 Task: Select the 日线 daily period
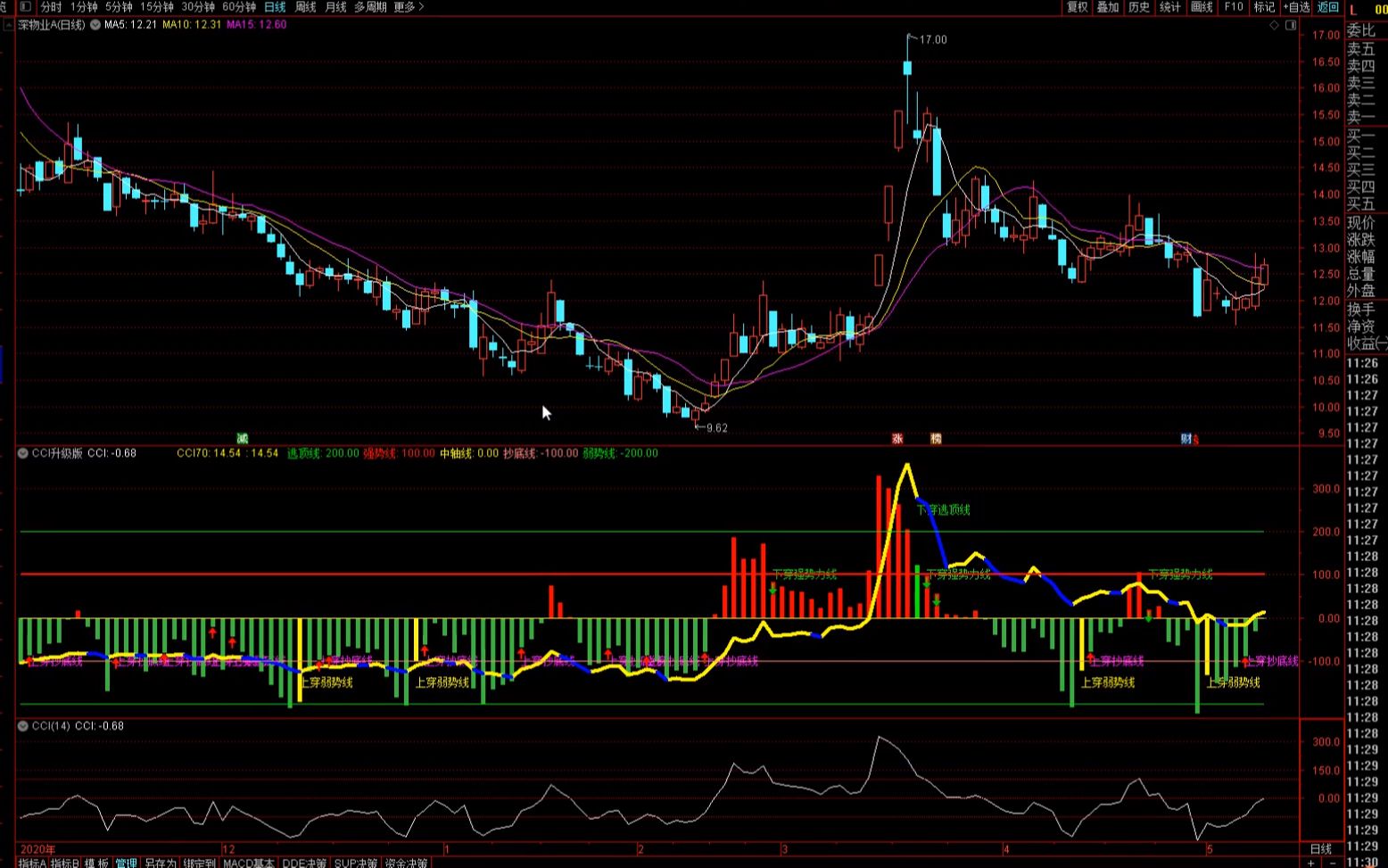tap(275, 6)
